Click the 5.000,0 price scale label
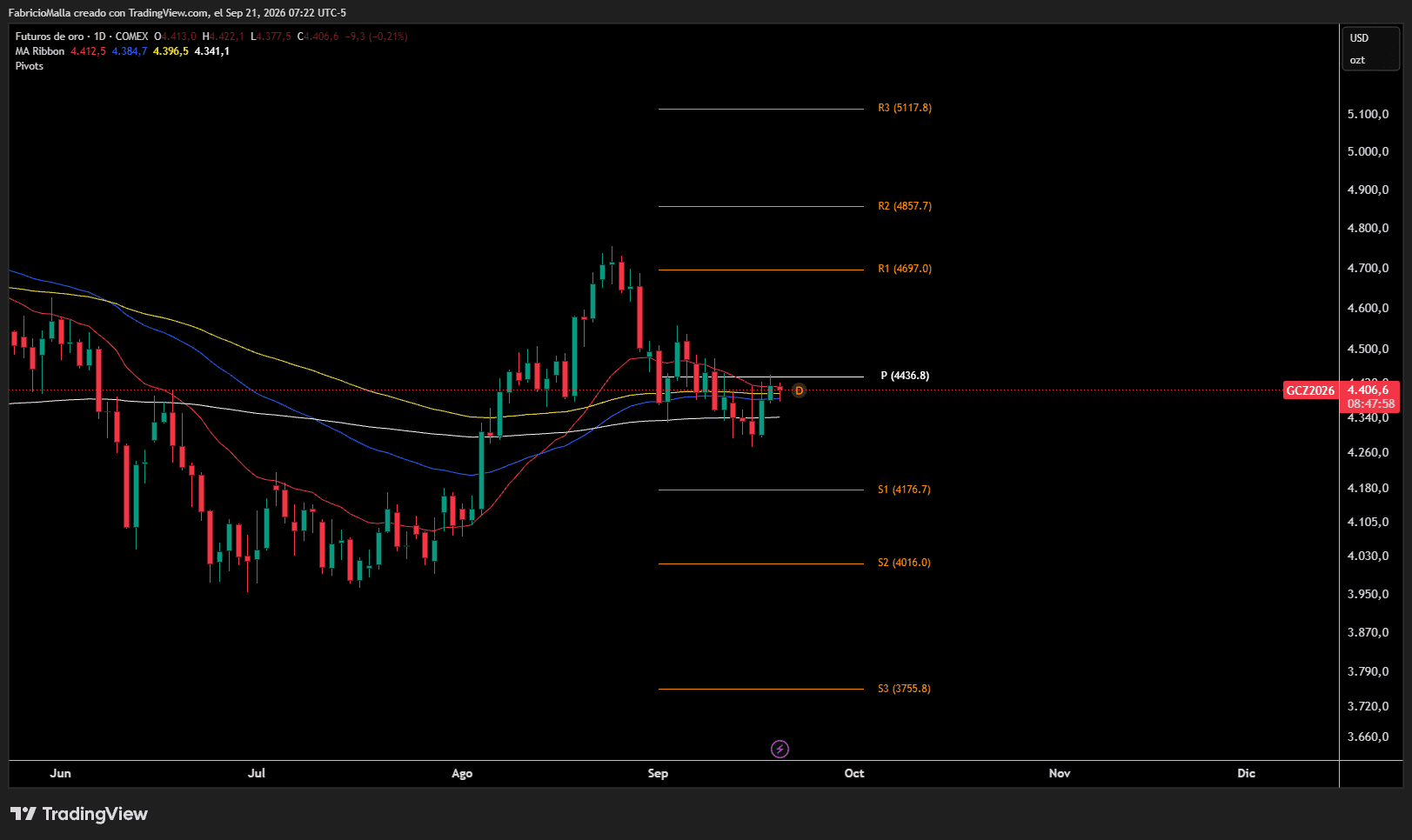This screenshot has width=1412, height=840. (x=1368, y=151)
